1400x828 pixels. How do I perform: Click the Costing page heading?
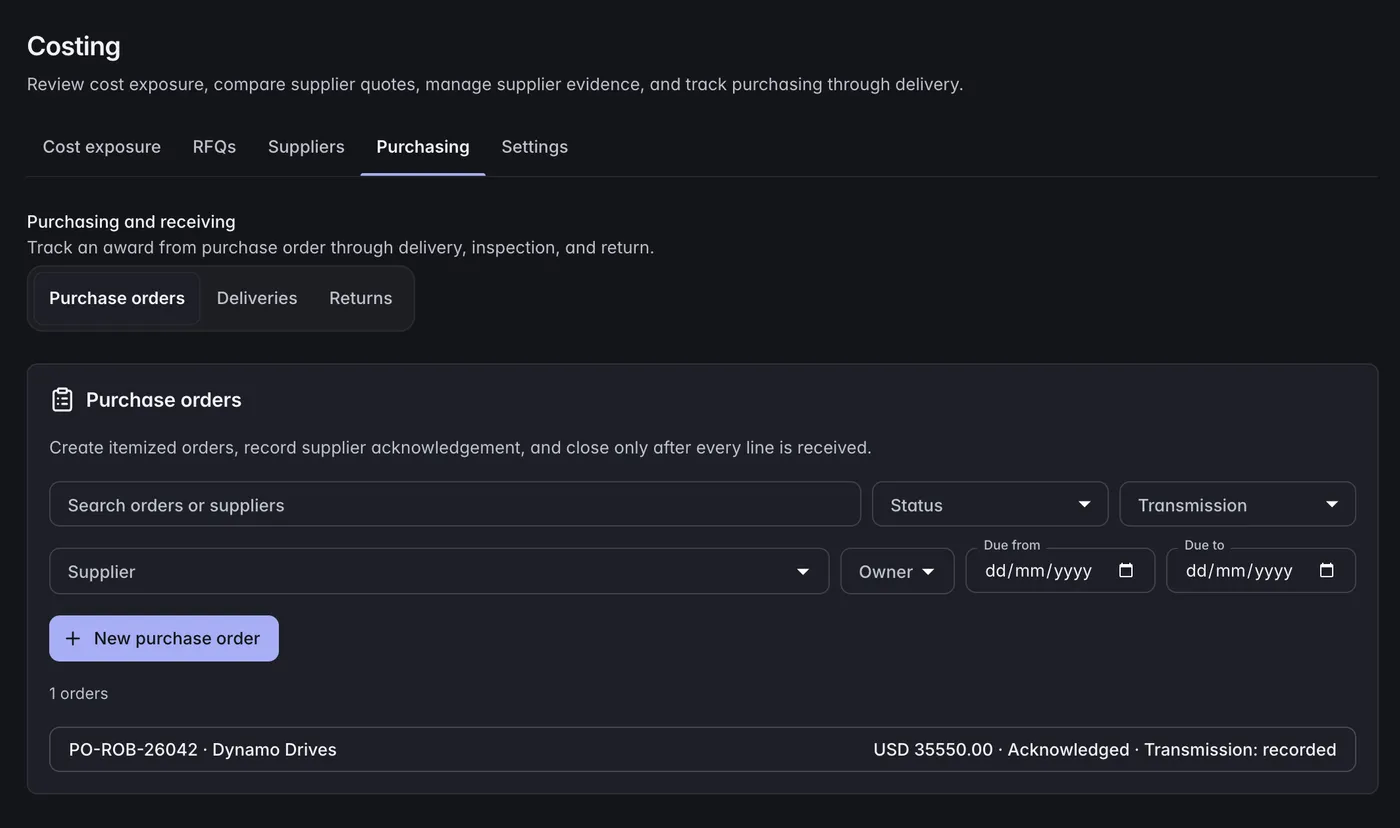(x=74, y=46)
